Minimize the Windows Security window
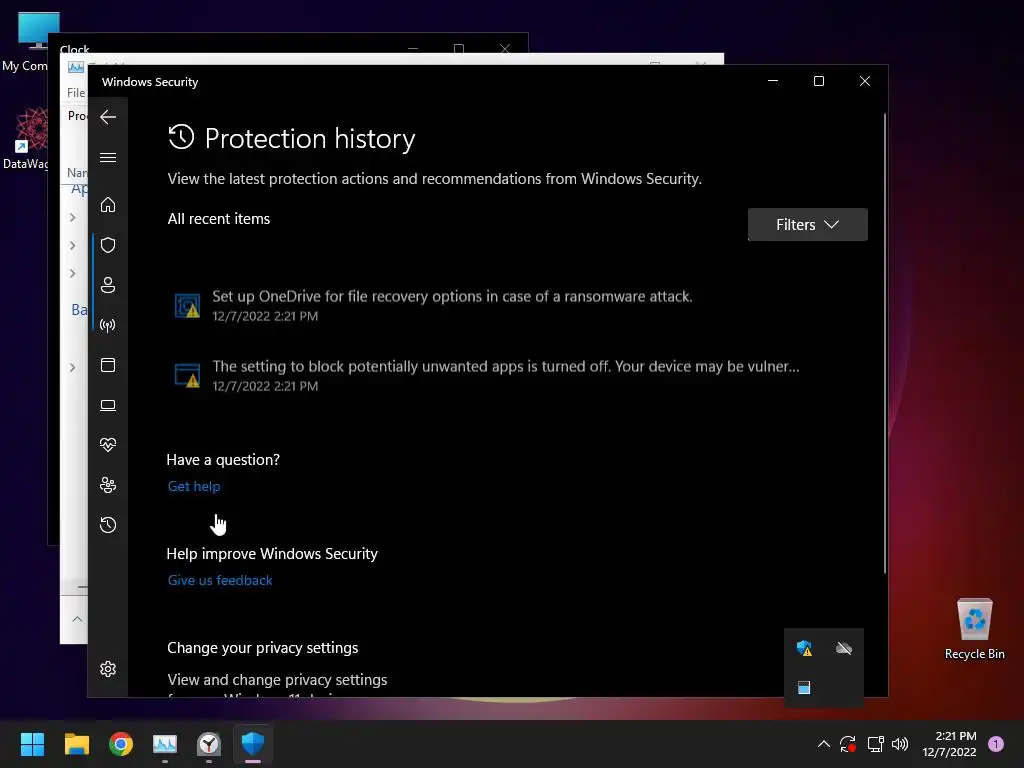Image resolution: width=1024 pixels, height=768 pixels. (773, 81)
